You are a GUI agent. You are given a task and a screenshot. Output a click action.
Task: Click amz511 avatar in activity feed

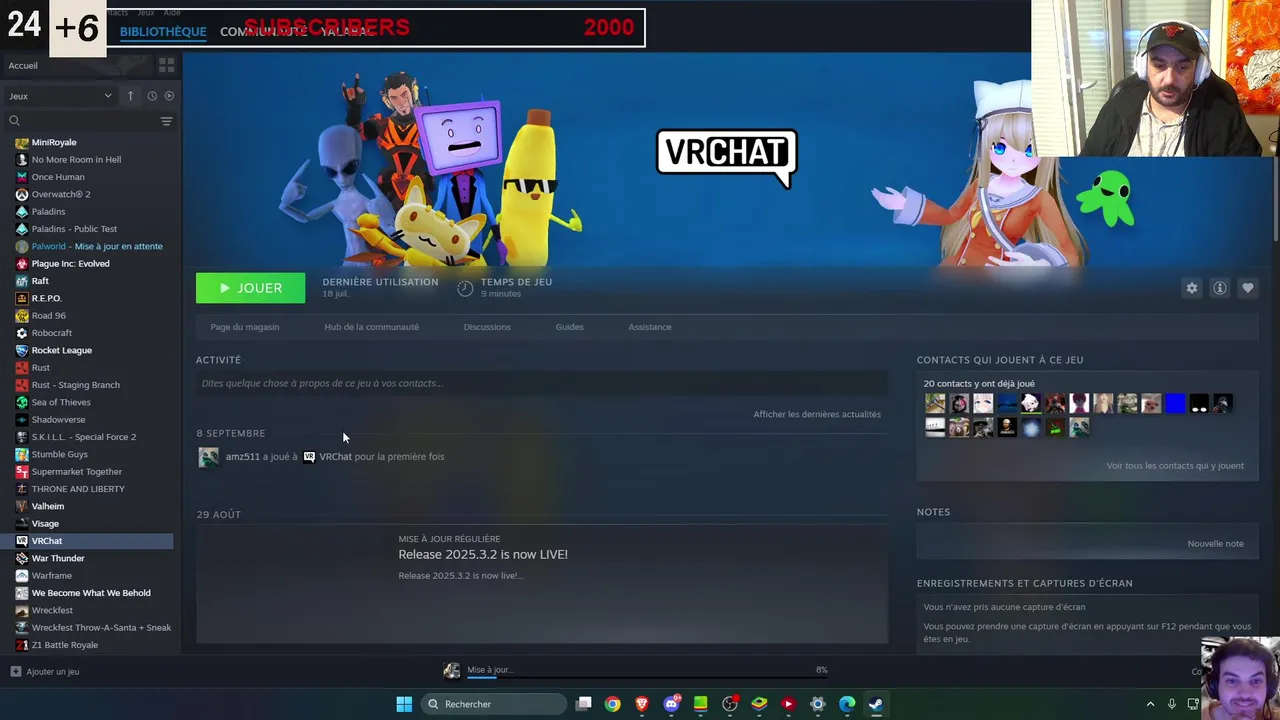pyautogui.click(x=208, y=457)
